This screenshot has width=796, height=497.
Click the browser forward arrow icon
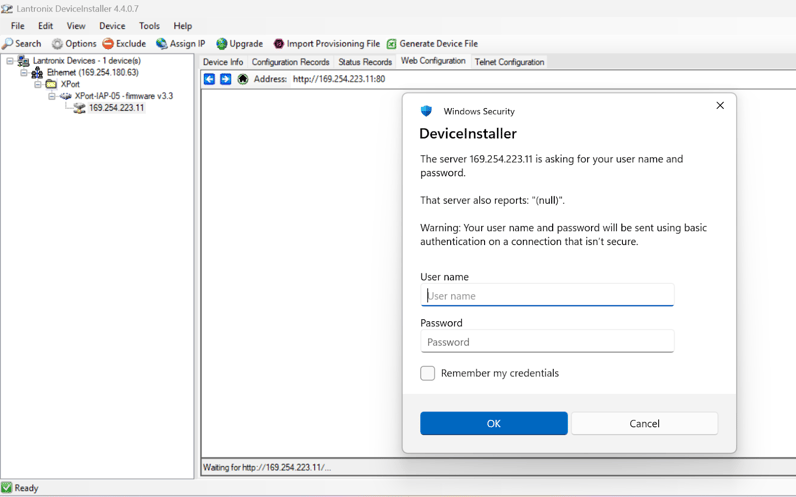(225, 79)
